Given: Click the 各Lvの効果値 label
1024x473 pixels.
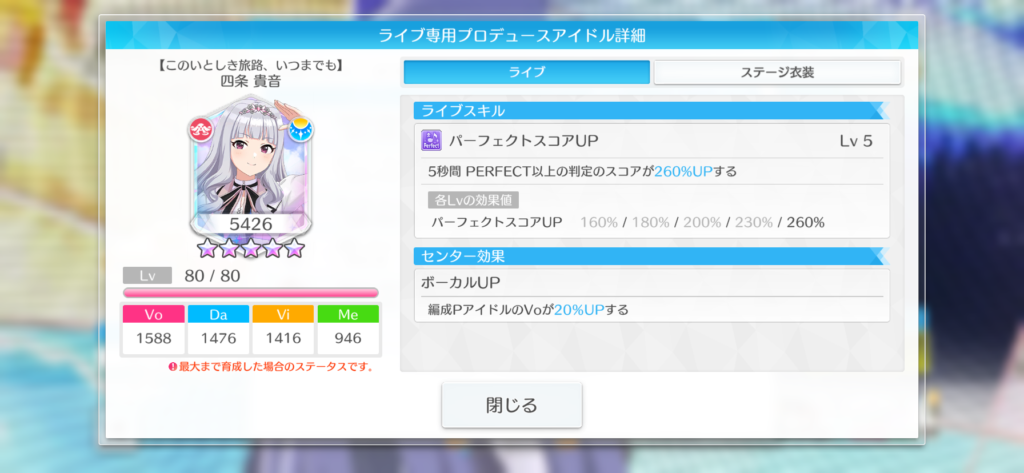Looking at the screenshot, I should (473, 200).
